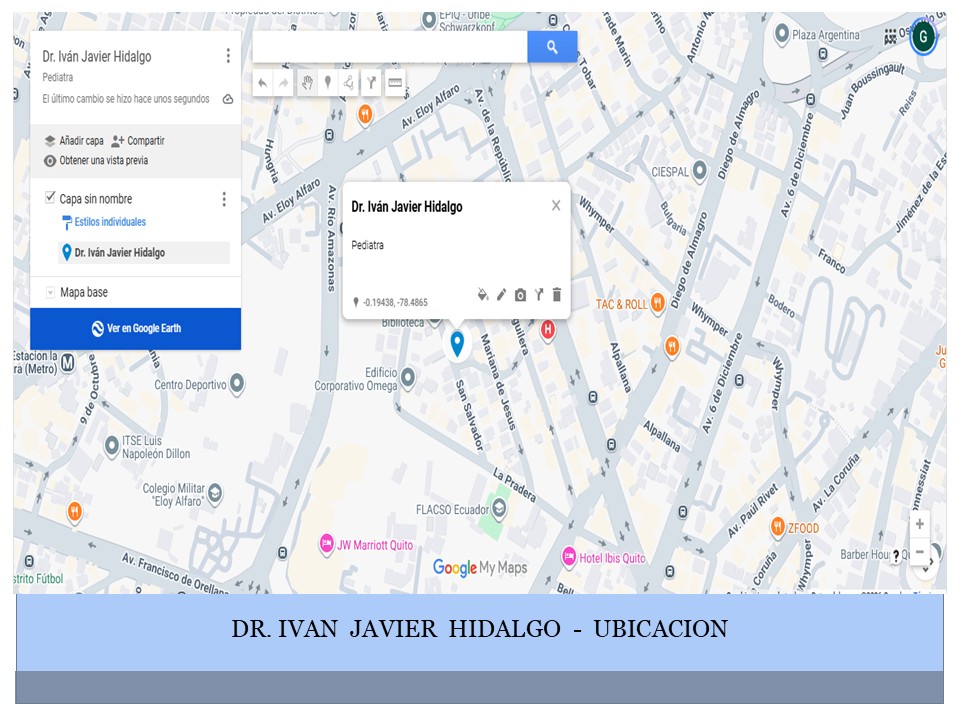960x720 pixels.
Task: Select Dr. Iván Javier Hidalgo list item
Action: coord(144,253)
